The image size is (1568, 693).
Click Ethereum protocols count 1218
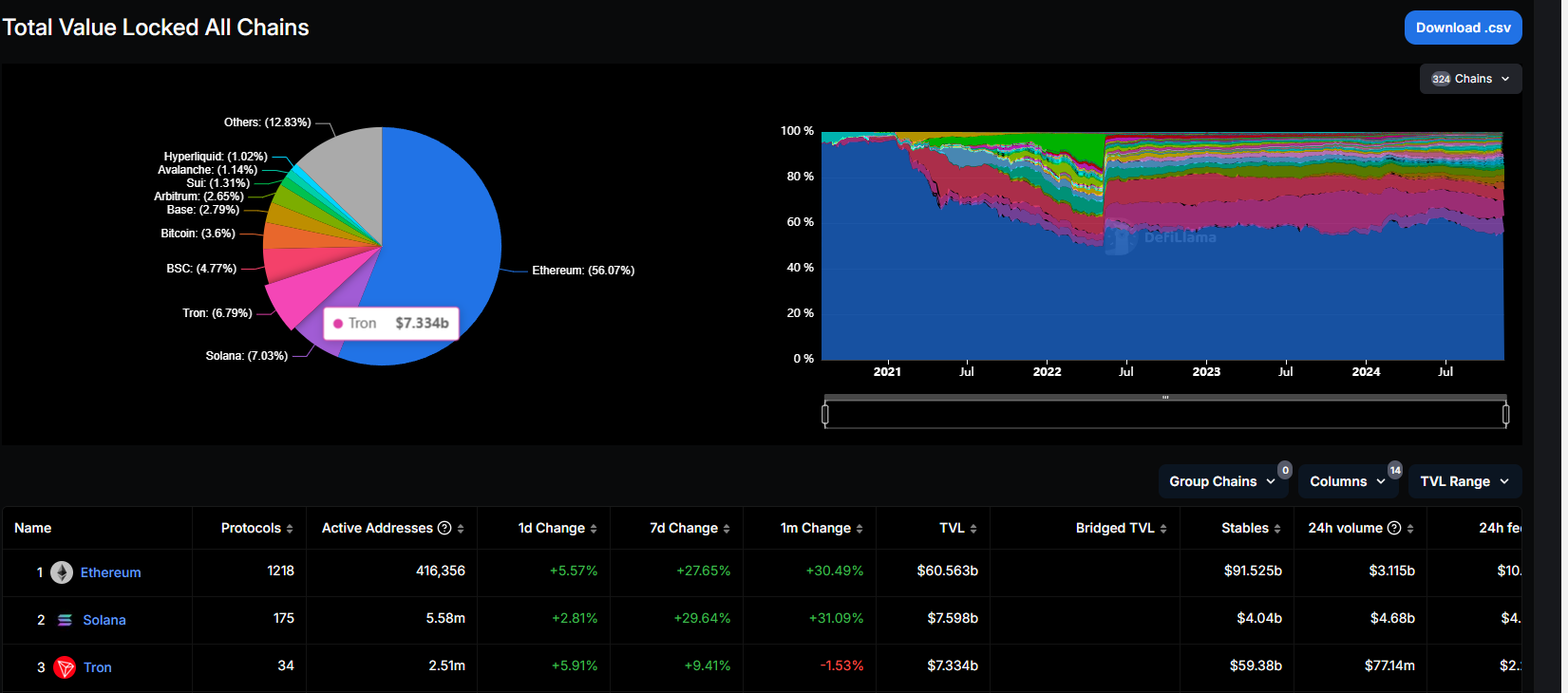coord(281,571)
